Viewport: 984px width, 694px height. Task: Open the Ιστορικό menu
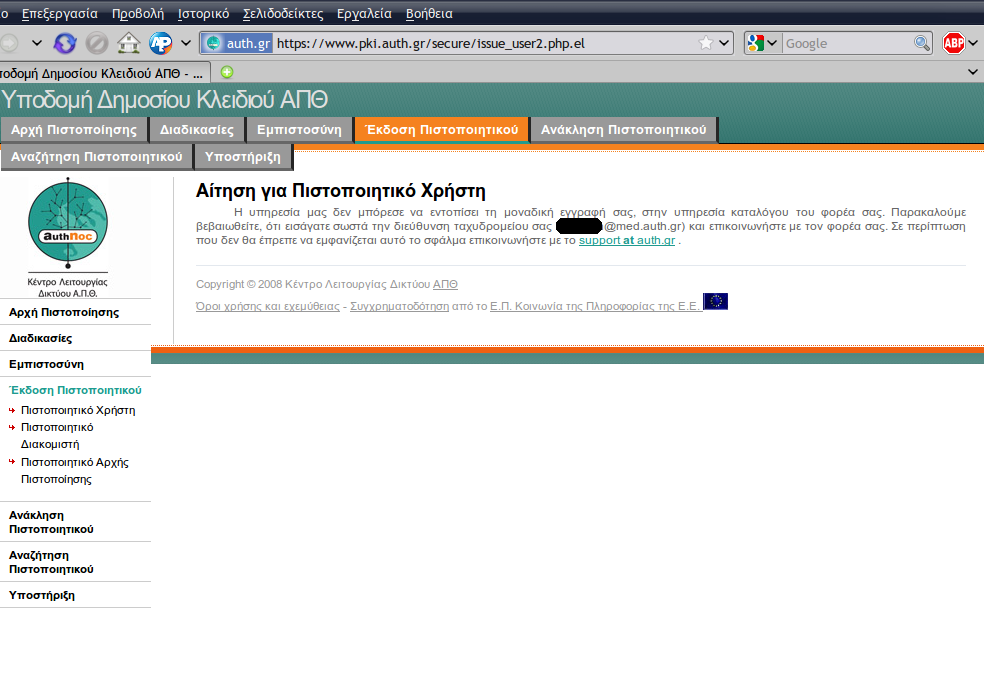click(203, 13)
